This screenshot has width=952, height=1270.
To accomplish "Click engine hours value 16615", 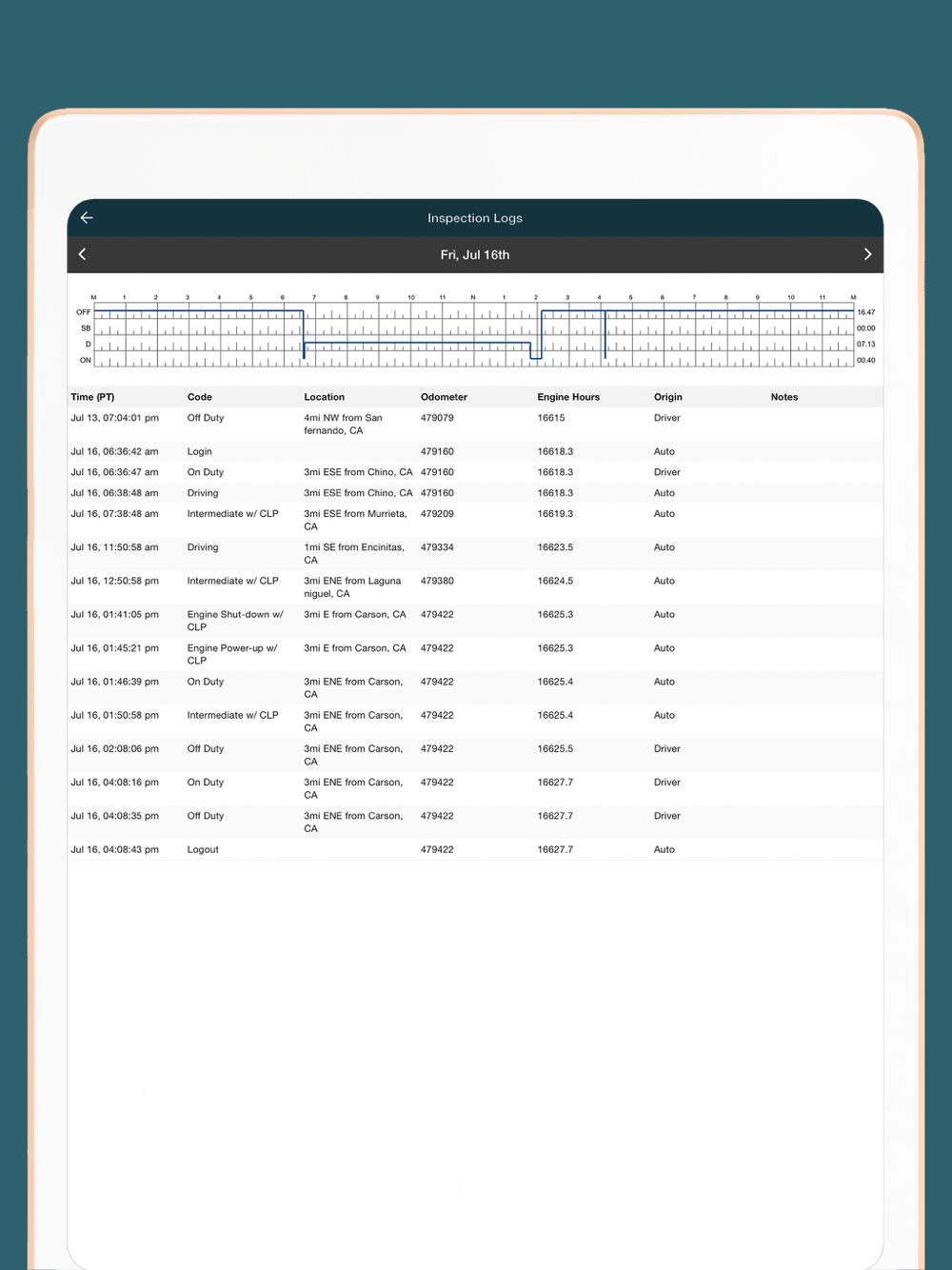I will pos(551,418).
